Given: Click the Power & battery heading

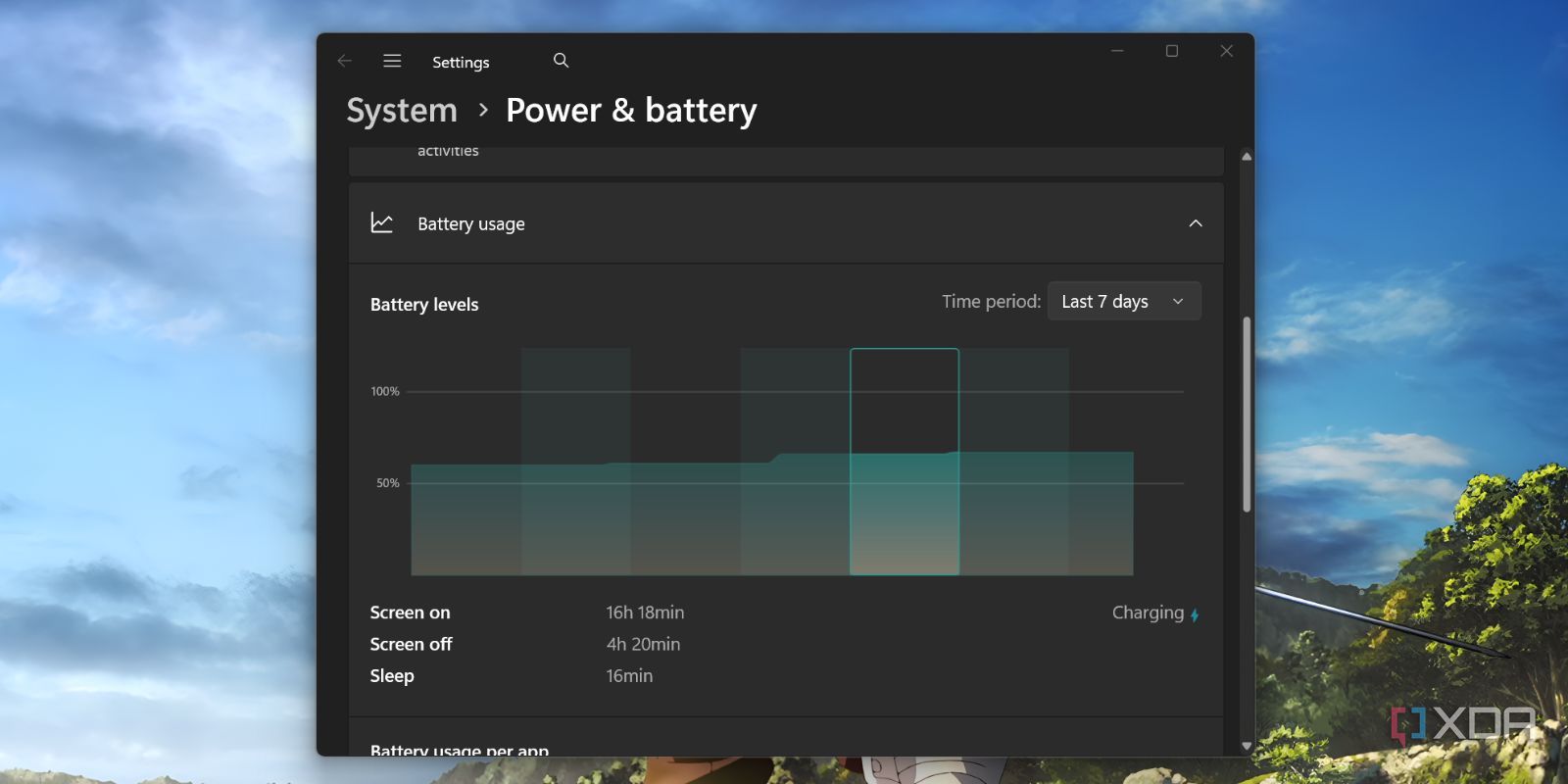Looking at the screenshot, I should pos(631,111).
